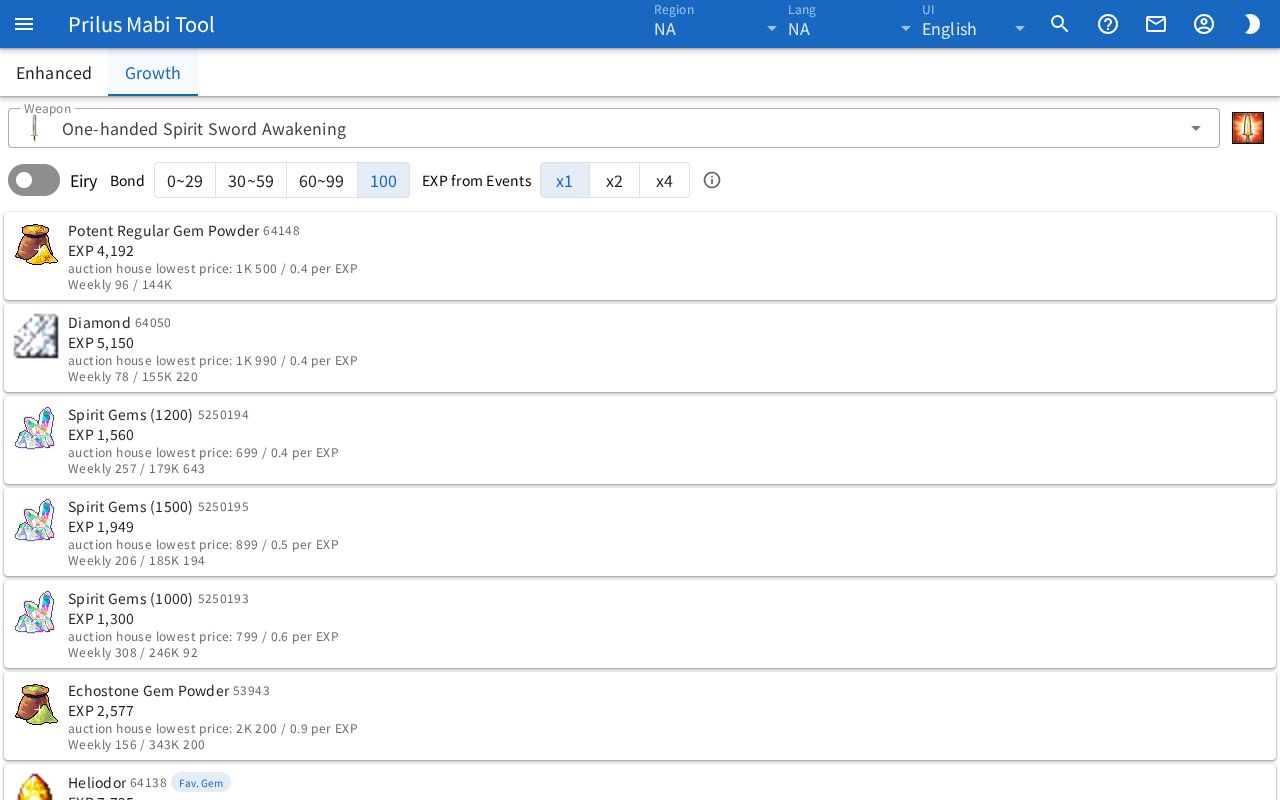1280x800 pixels.
Task: Set EXP from Events to x4
Action: pos(665,180)
